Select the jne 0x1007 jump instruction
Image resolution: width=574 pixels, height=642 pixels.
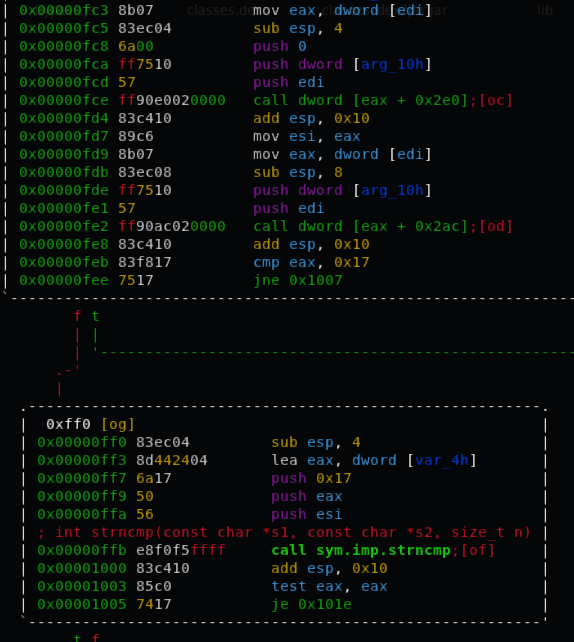click(x=298, y=280)
